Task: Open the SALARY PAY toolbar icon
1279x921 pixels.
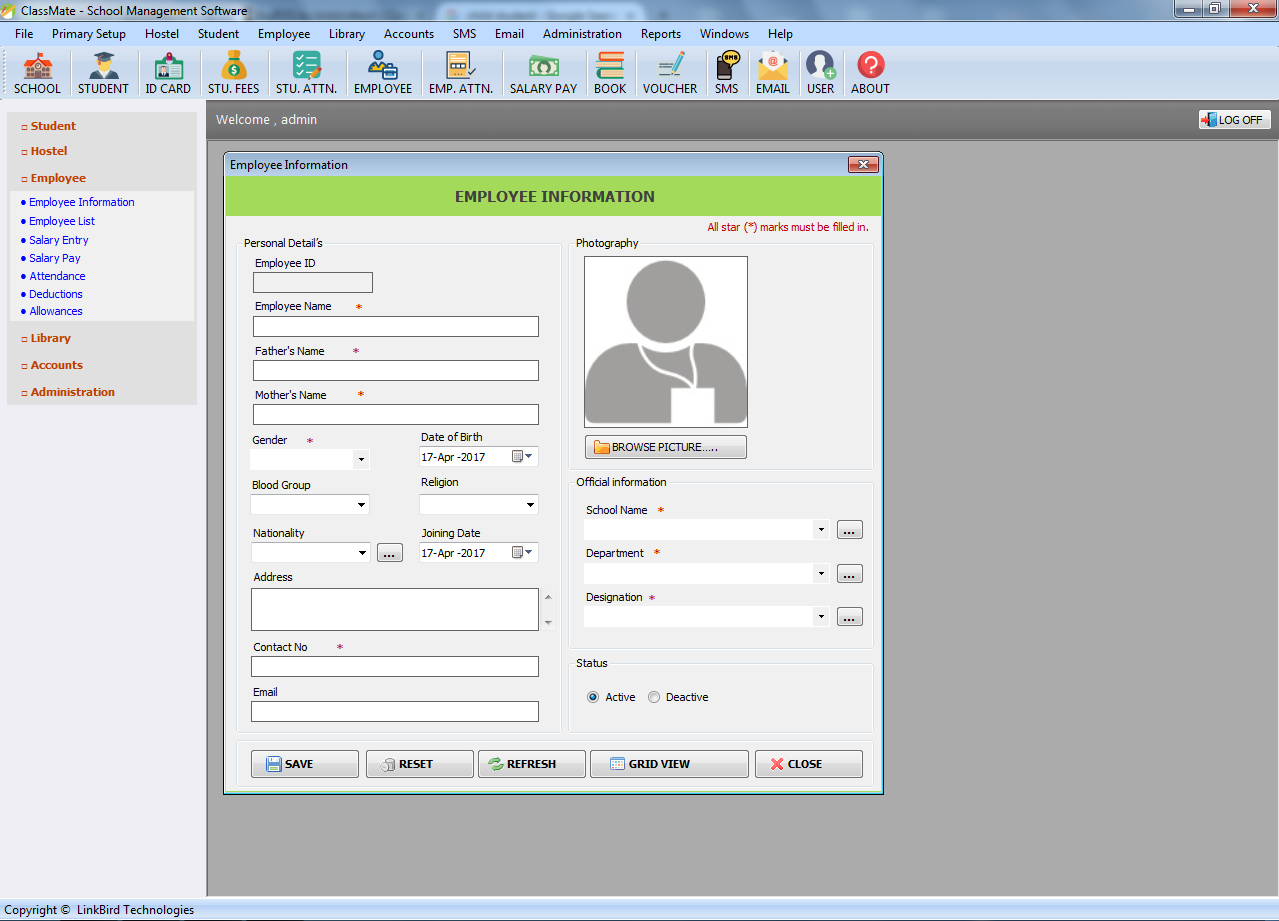Action: coord(543,72)
